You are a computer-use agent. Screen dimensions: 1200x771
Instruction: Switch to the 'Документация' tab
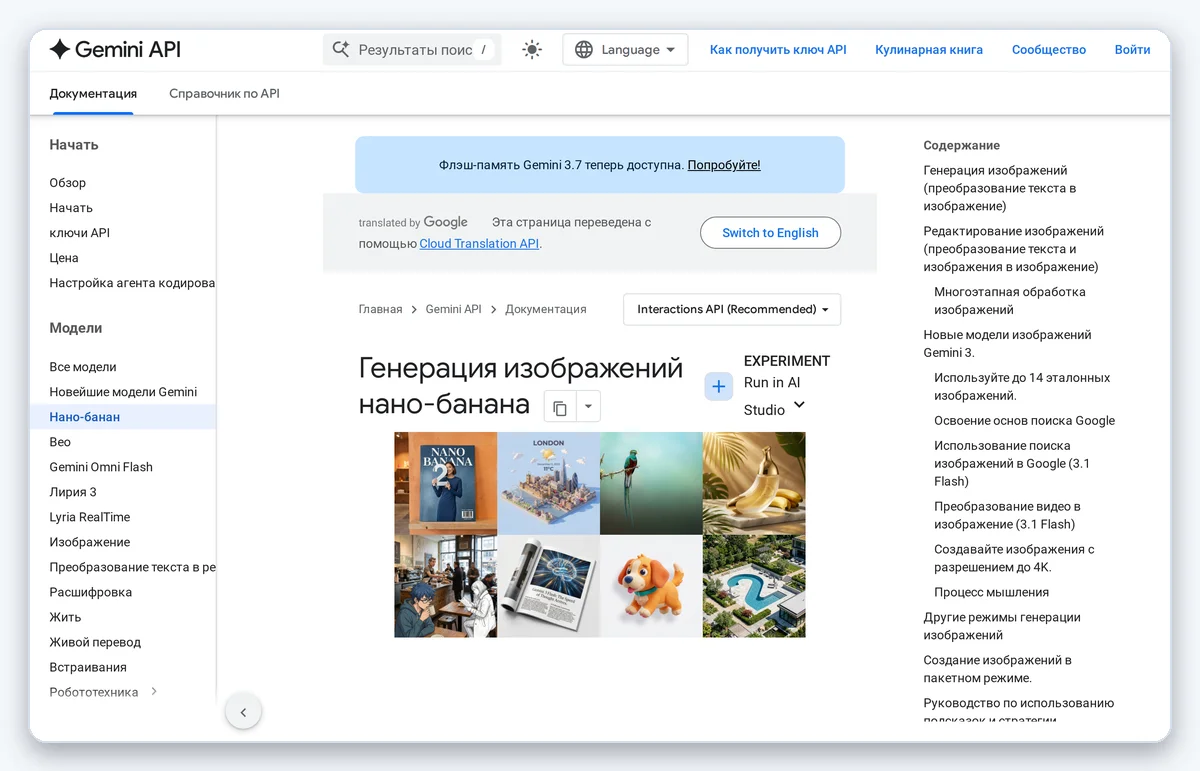pos(93,93)
